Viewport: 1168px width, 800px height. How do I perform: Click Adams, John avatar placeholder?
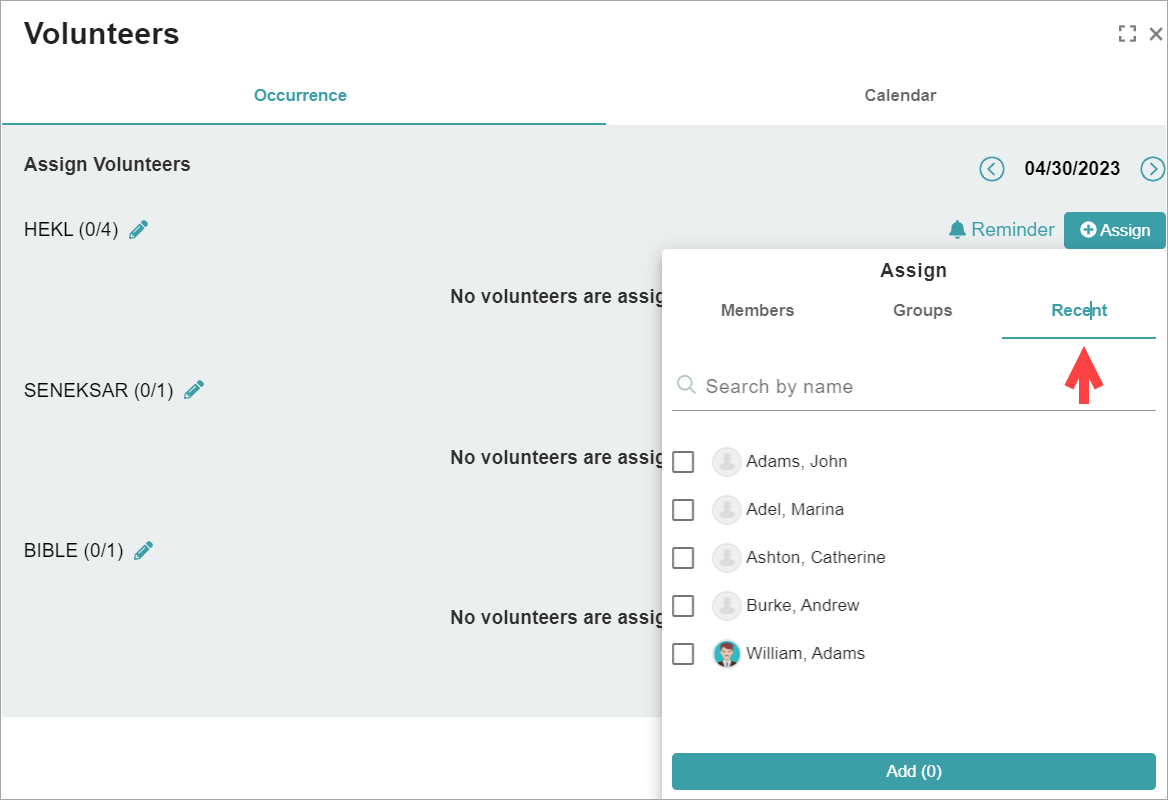726,462
